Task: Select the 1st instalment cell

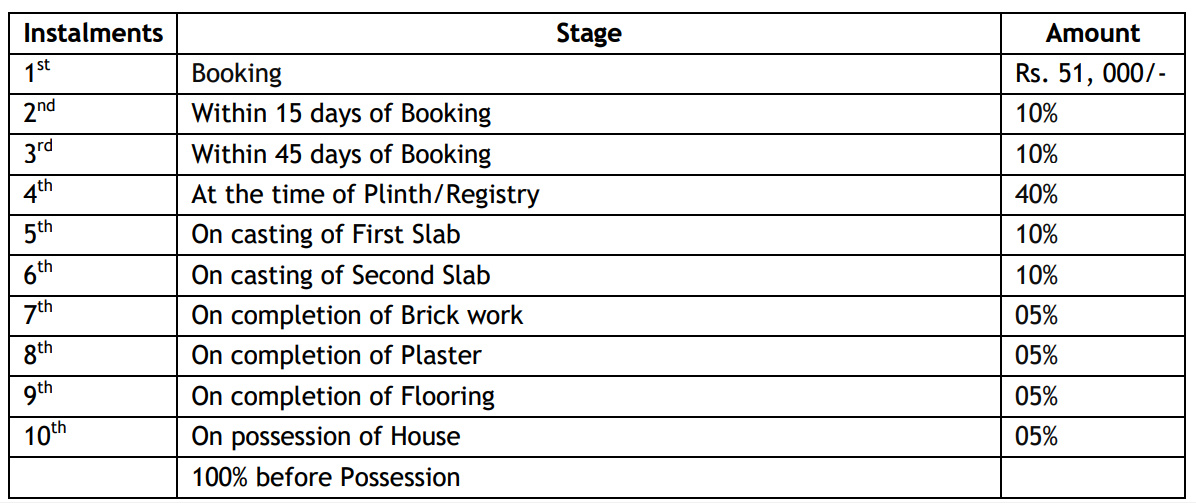Action: [x=39, y=71]
